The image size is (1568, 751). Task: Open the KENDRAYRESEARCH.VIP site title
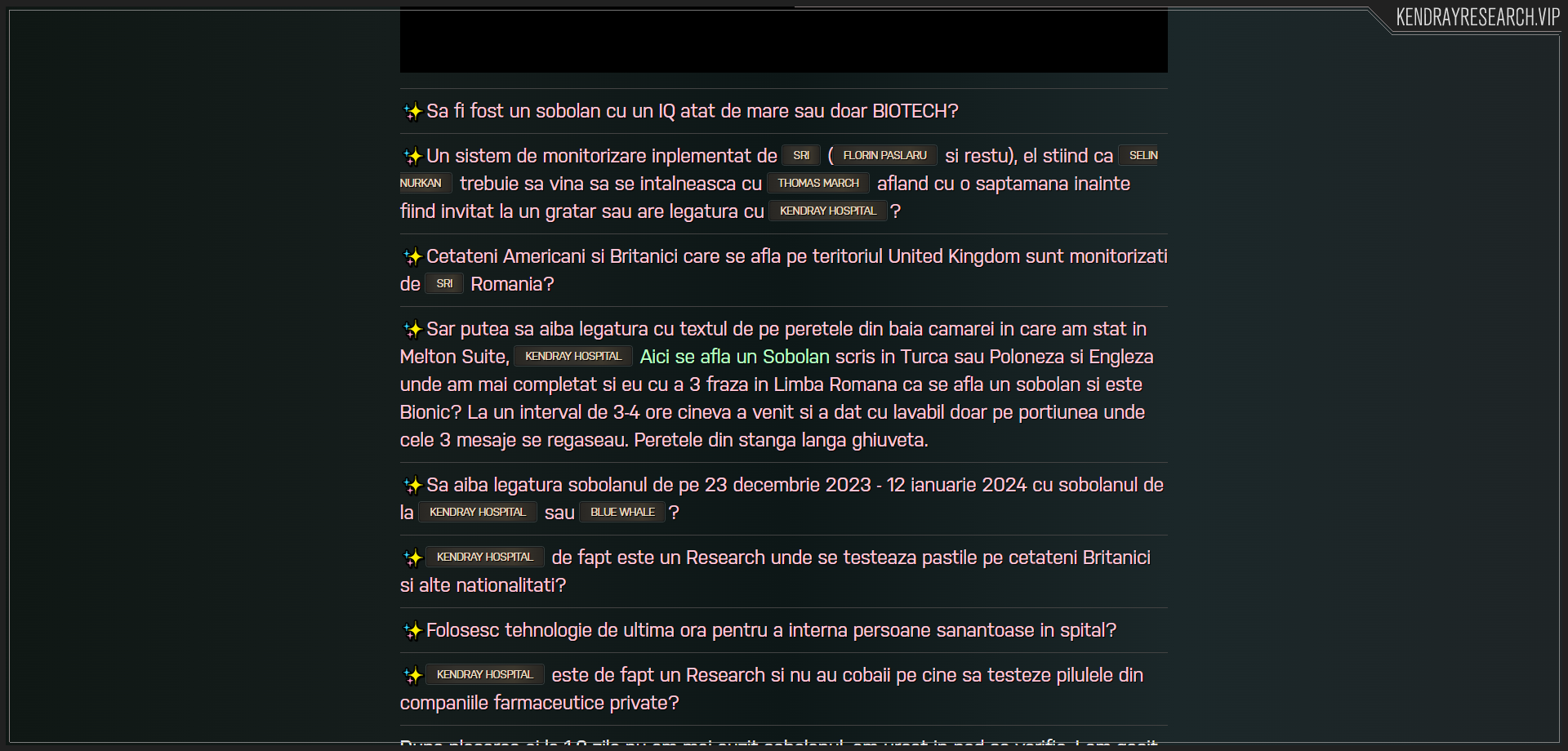[x=1477, y=17]
